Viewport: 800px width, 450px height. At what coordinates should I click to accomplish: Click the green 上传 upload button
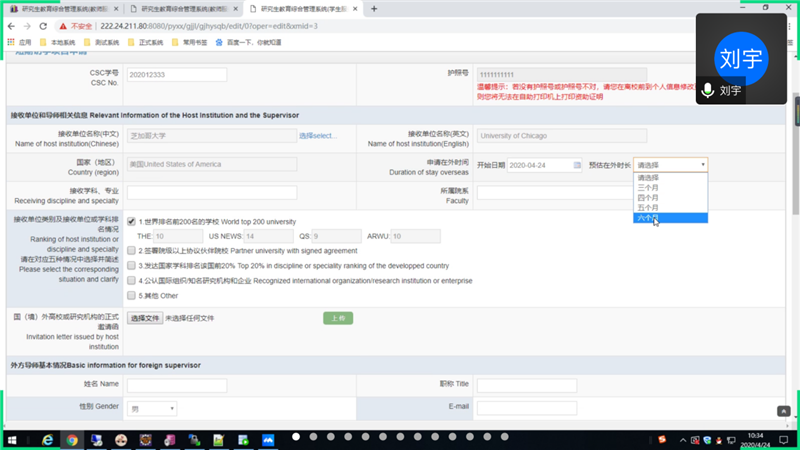(338, 318)
